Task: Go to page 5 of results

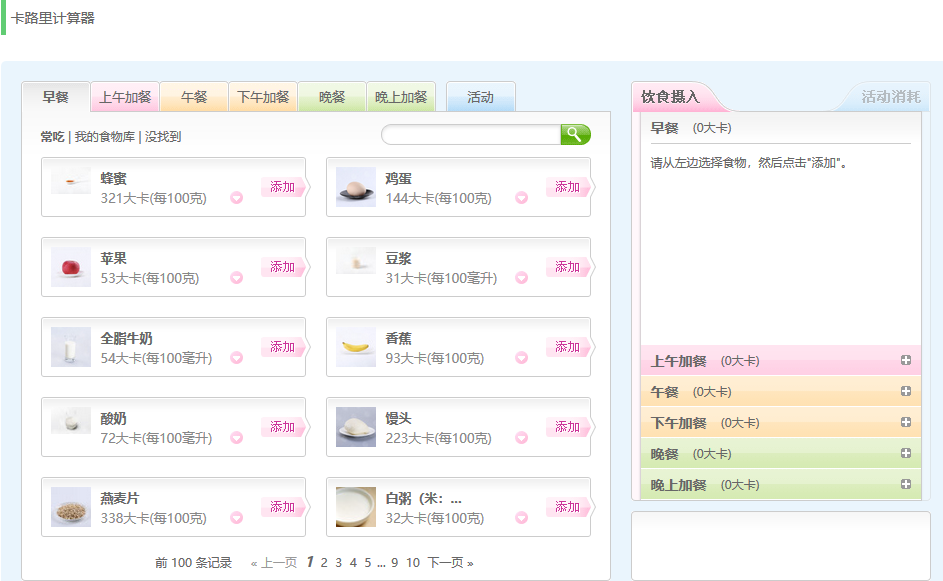Action: (367, 563)
